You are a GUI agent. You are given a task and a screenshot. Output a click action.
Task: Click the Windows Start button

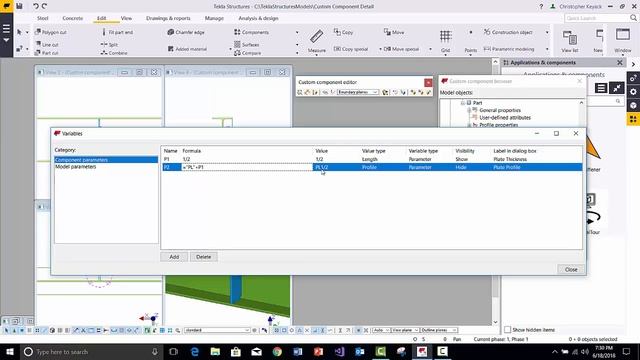(10, 351)
